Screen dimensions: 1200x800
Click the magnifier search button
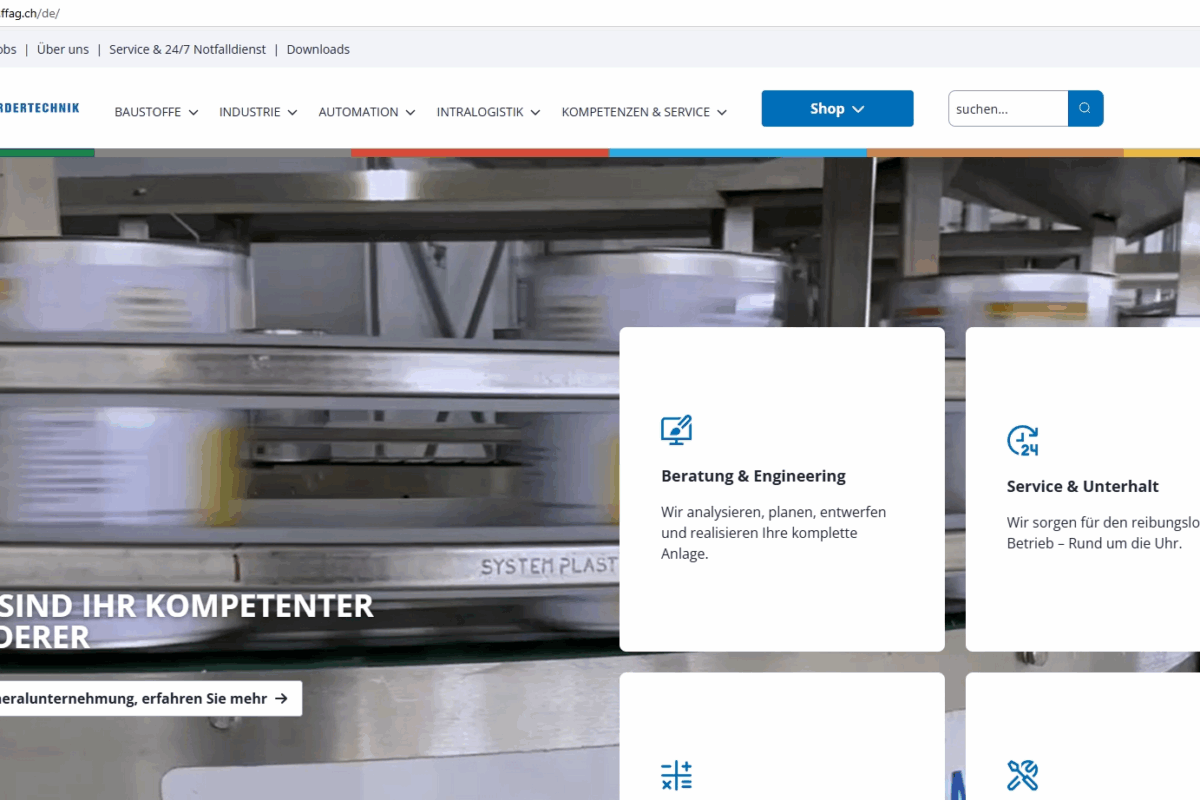tap(1085, 109)
